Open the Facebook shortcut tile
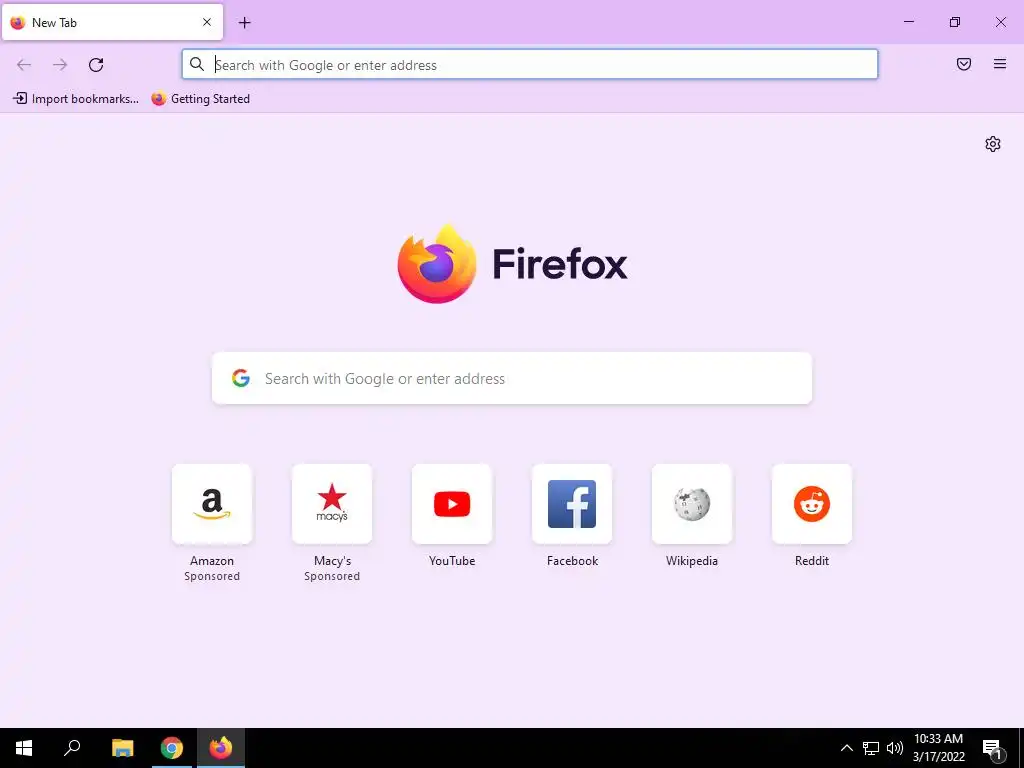Screen dimensions: 1024x768 [x=572, y=504]
